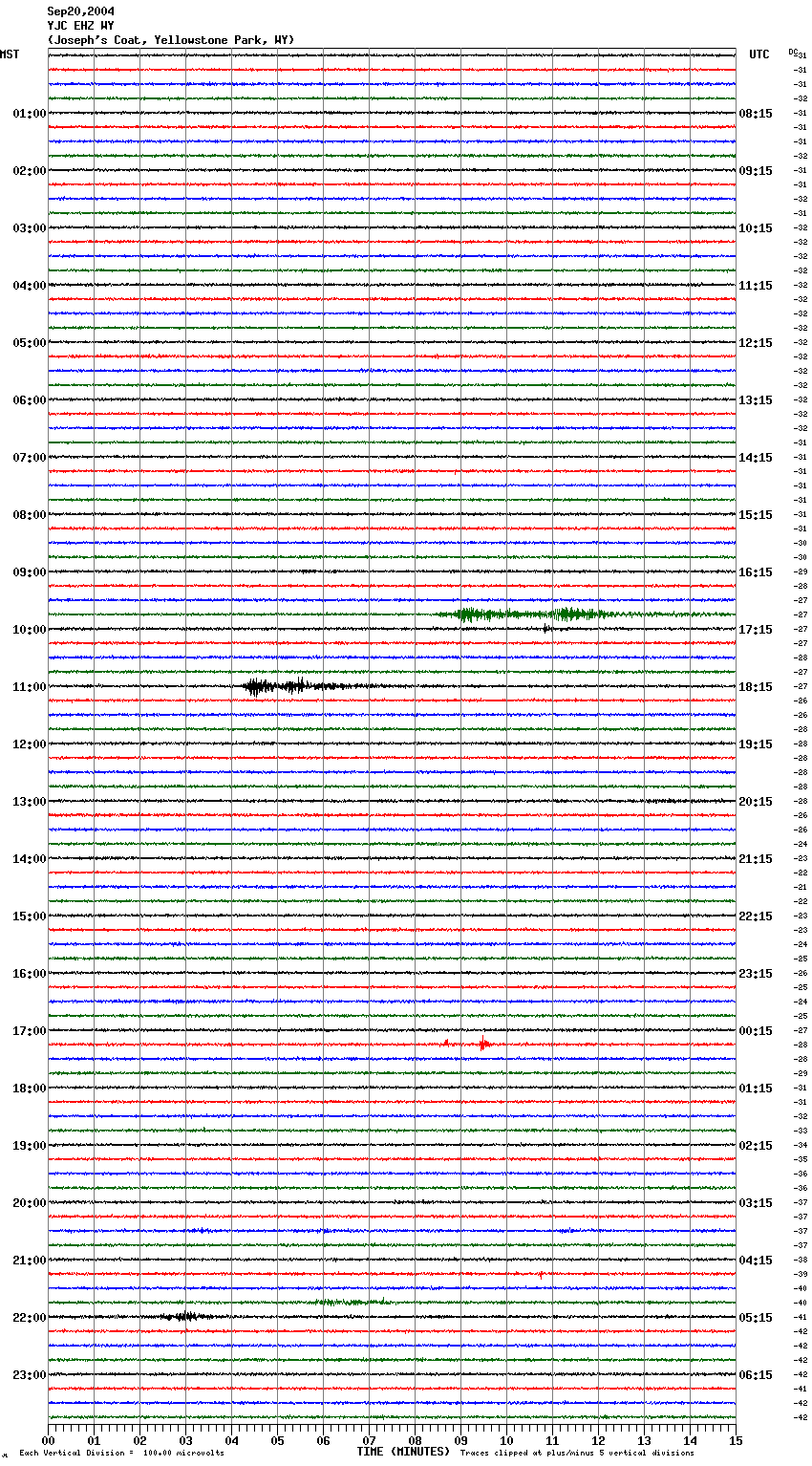Click the 10:15 UTC time label

756,228
